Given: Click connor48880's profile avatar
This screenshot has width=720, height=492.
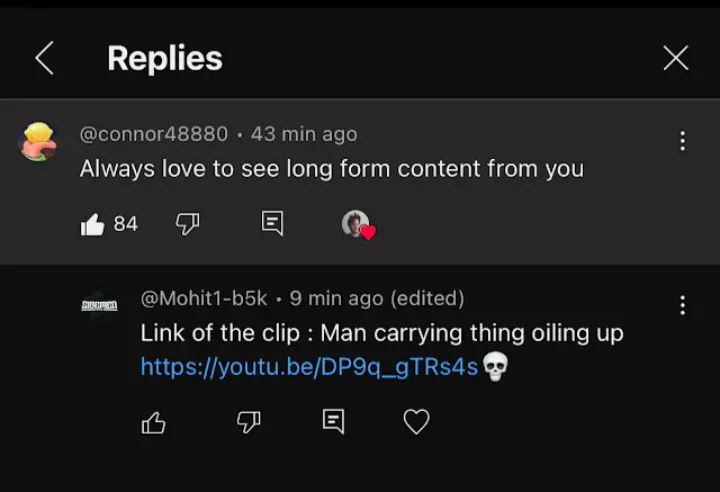Looking at the screenshot, I should [38, 142].
